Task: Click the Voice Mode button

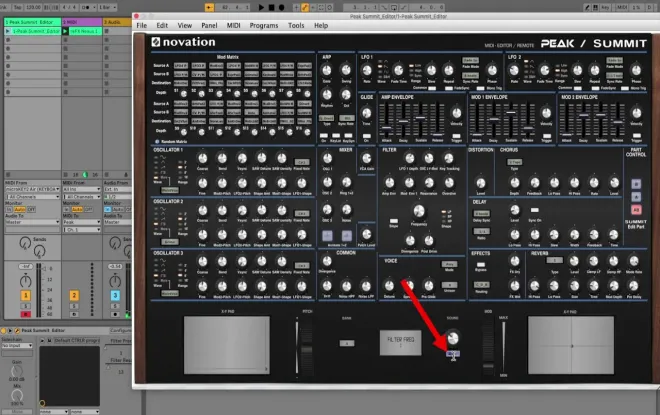Action: point(449,264)
